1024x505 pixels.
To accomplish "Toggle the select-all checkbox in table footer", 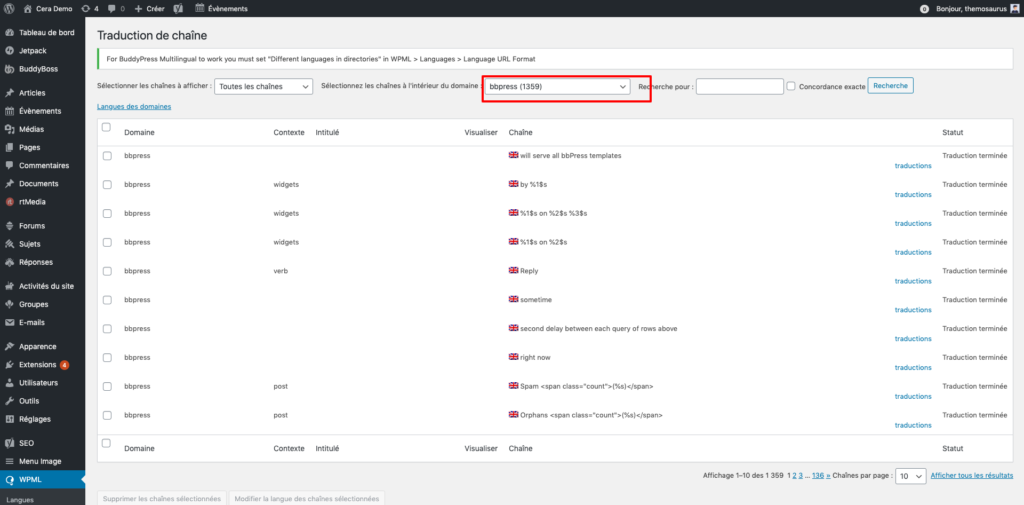I will click(107, 443).
